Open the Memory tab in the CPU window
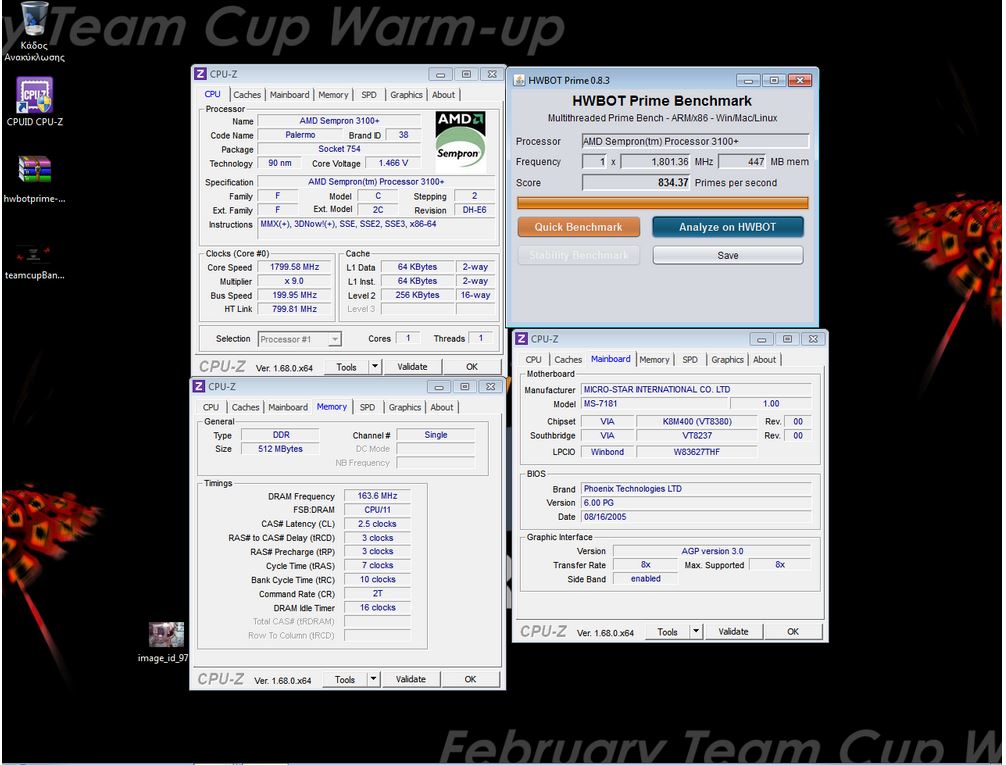This screenshot has width=1006, height=765. [x=333, y=94]
